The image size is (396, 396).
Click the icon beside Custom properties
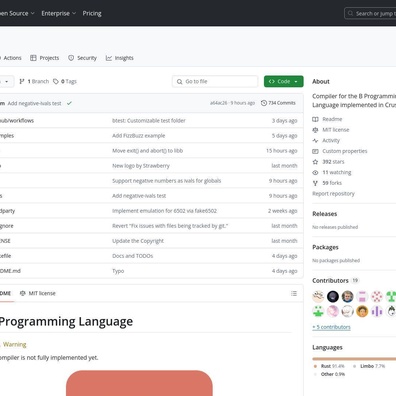[315, 151]
